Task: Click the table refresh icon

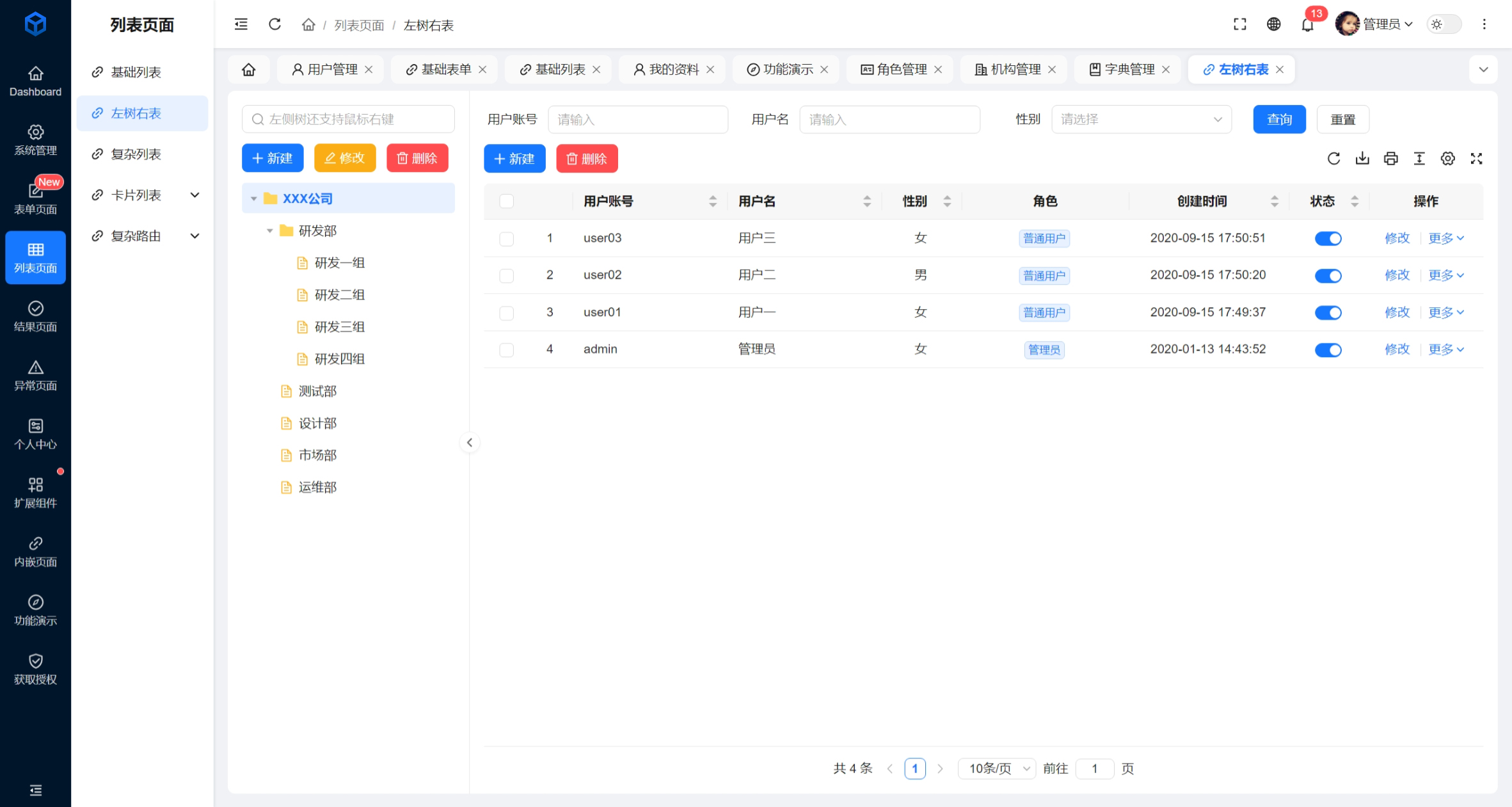Action: 1333,159
